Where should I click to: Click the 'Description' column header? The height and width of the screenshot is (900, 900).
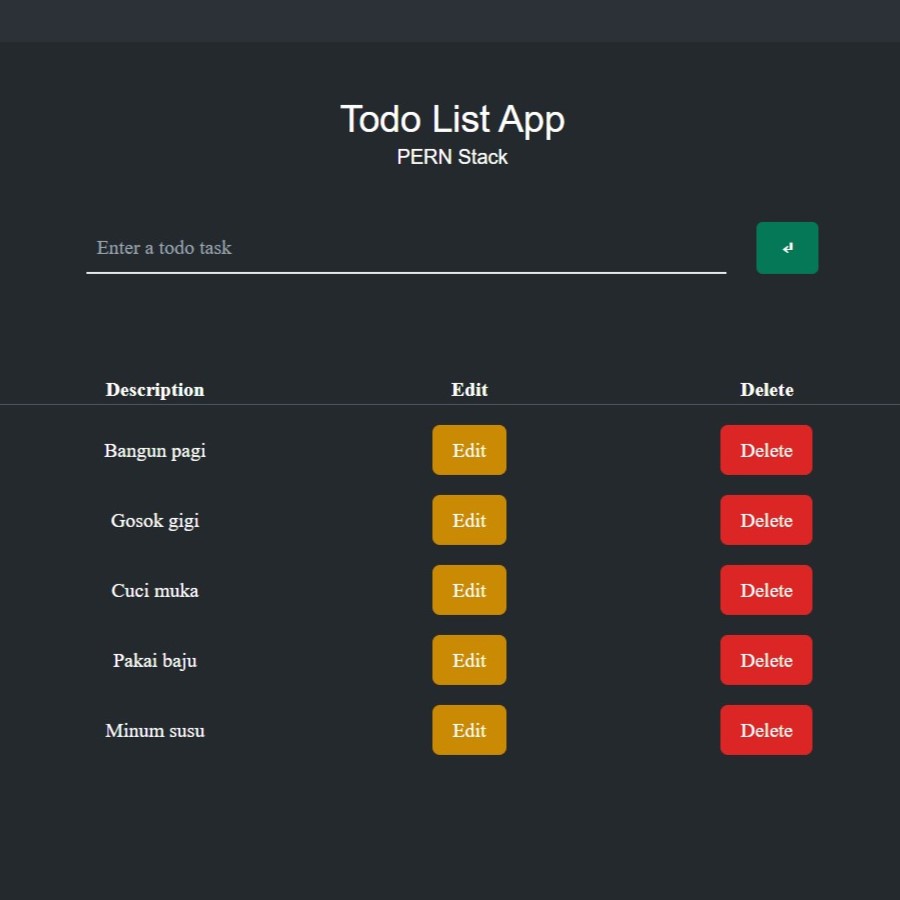tap(154, 390)
